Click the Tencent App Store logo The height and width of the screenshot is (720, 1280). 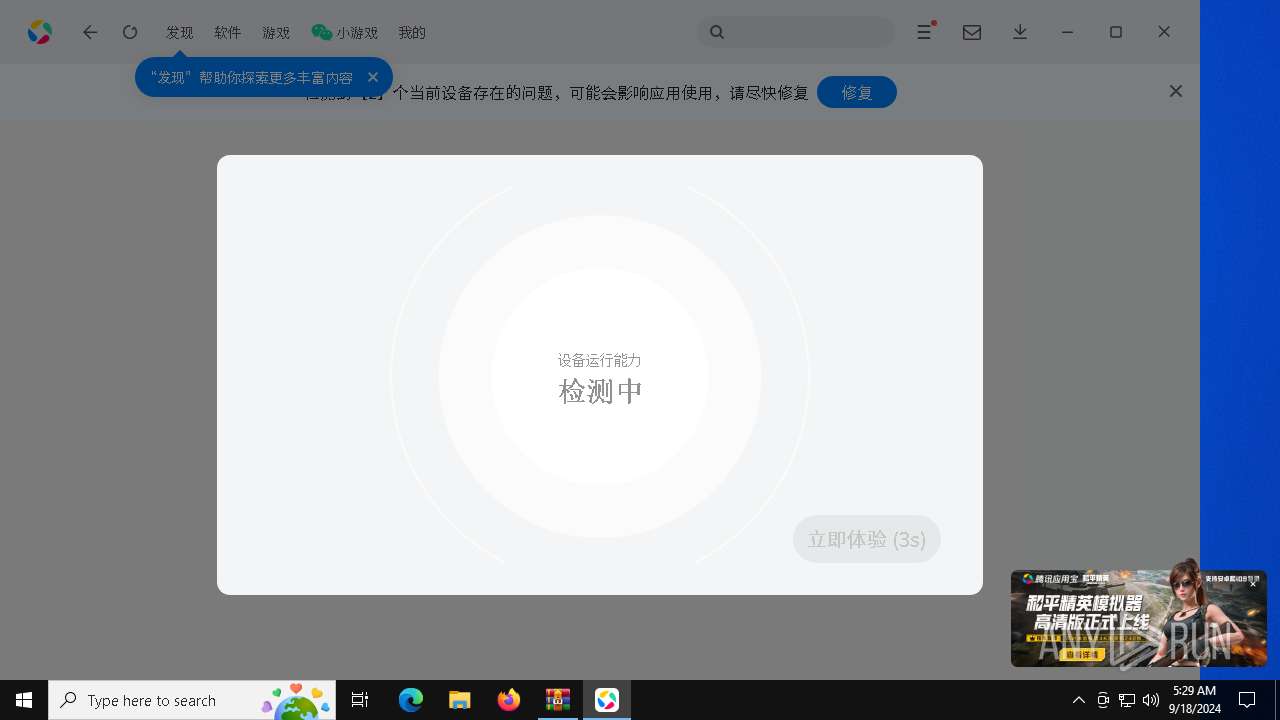pos(40,32)
